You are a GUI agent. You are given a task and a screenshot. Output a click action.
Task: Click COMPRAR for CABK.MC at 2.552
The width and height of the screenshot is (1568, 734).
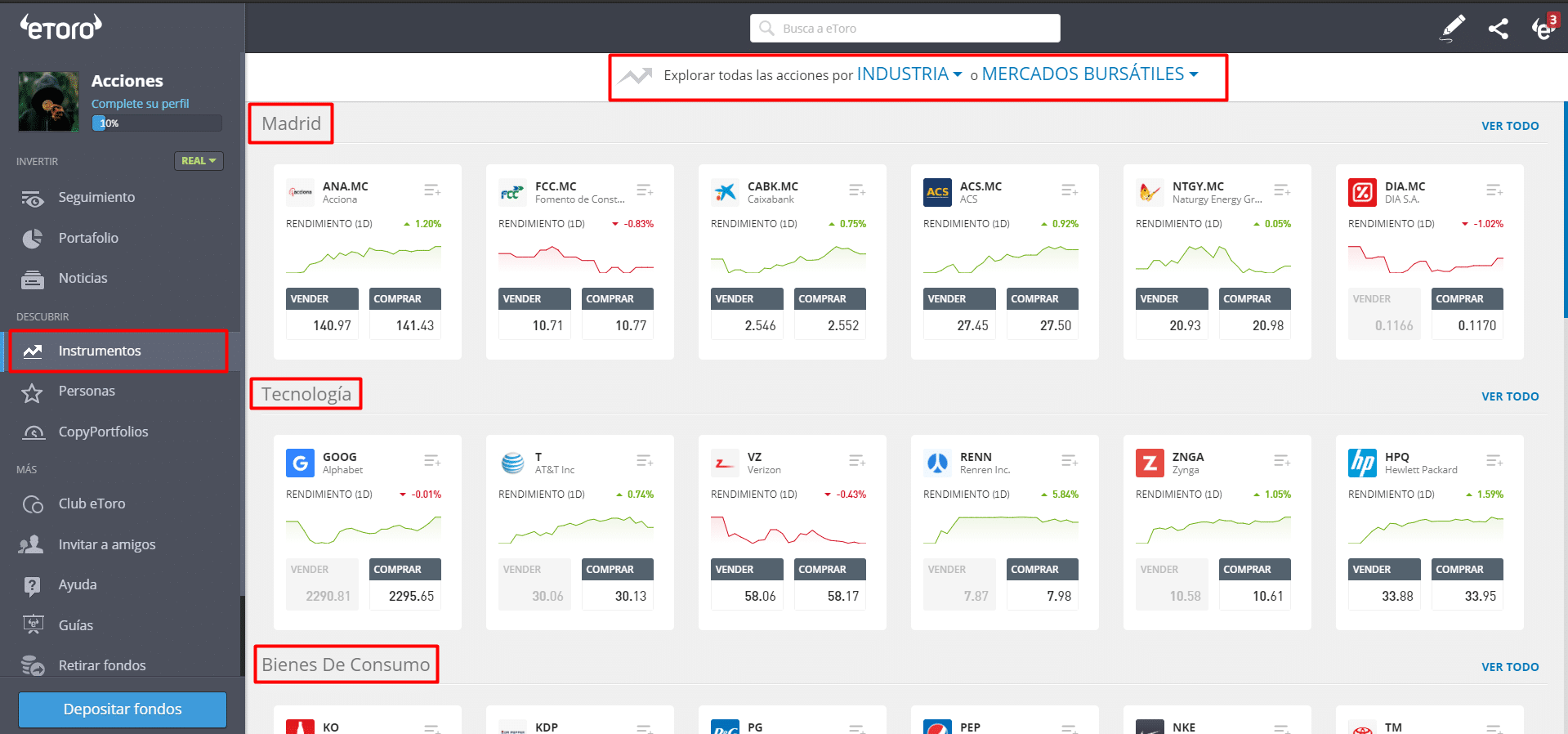830,313
